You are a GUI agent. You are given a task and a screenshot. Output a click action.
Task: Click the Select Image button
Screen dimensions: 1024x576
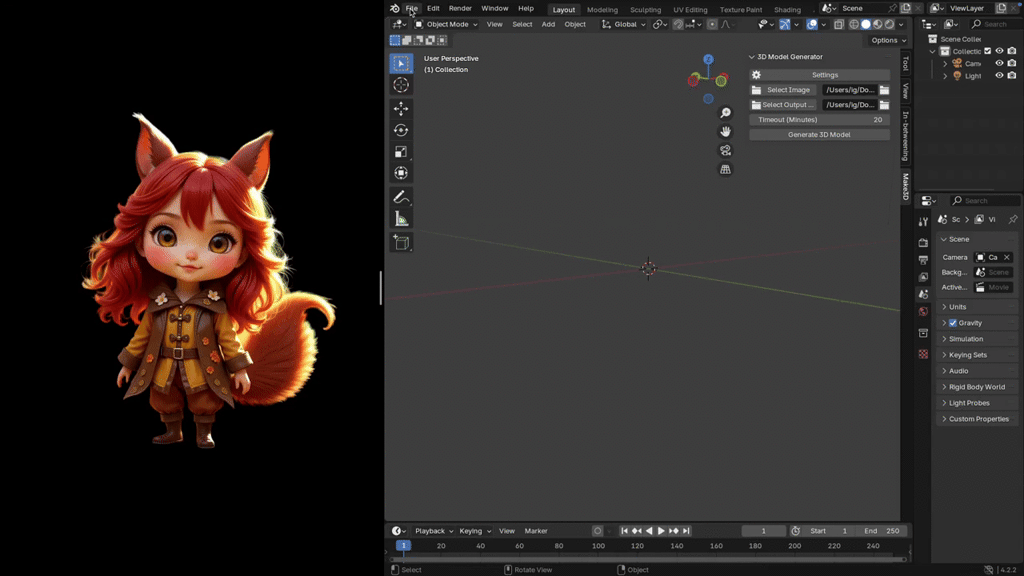tap(782, 90)
